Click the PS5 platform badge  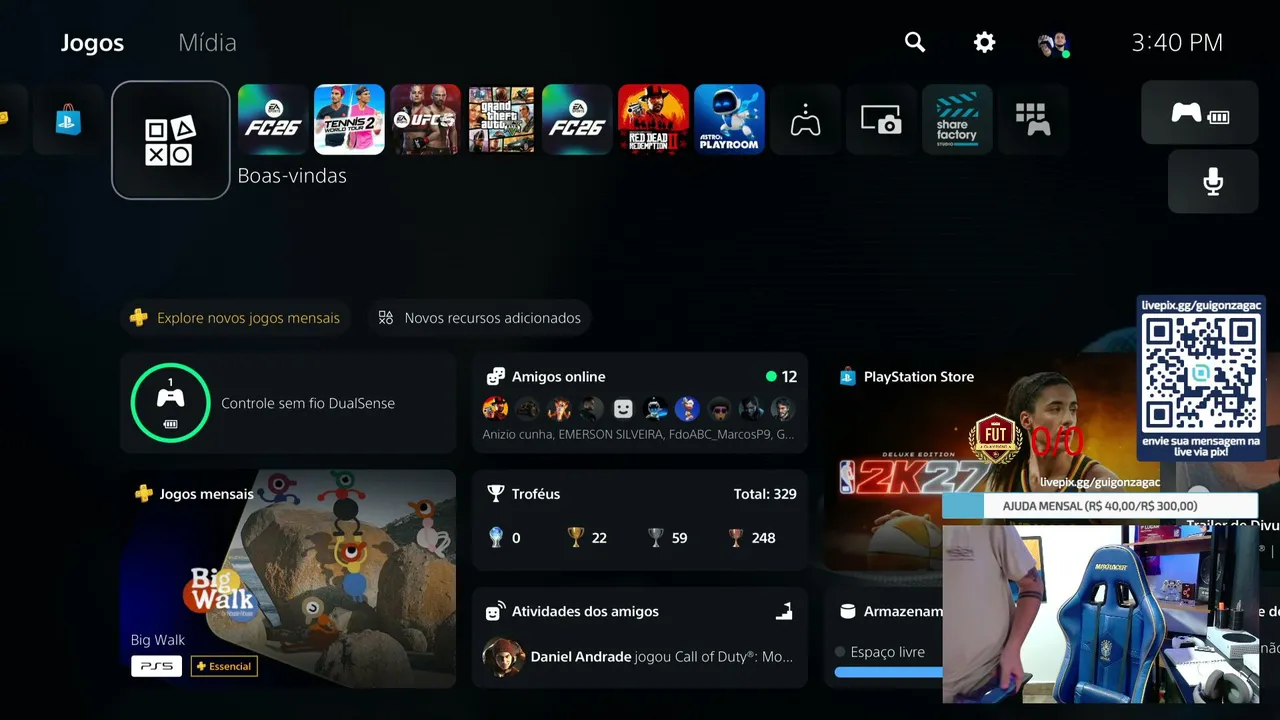click(156, 666)
